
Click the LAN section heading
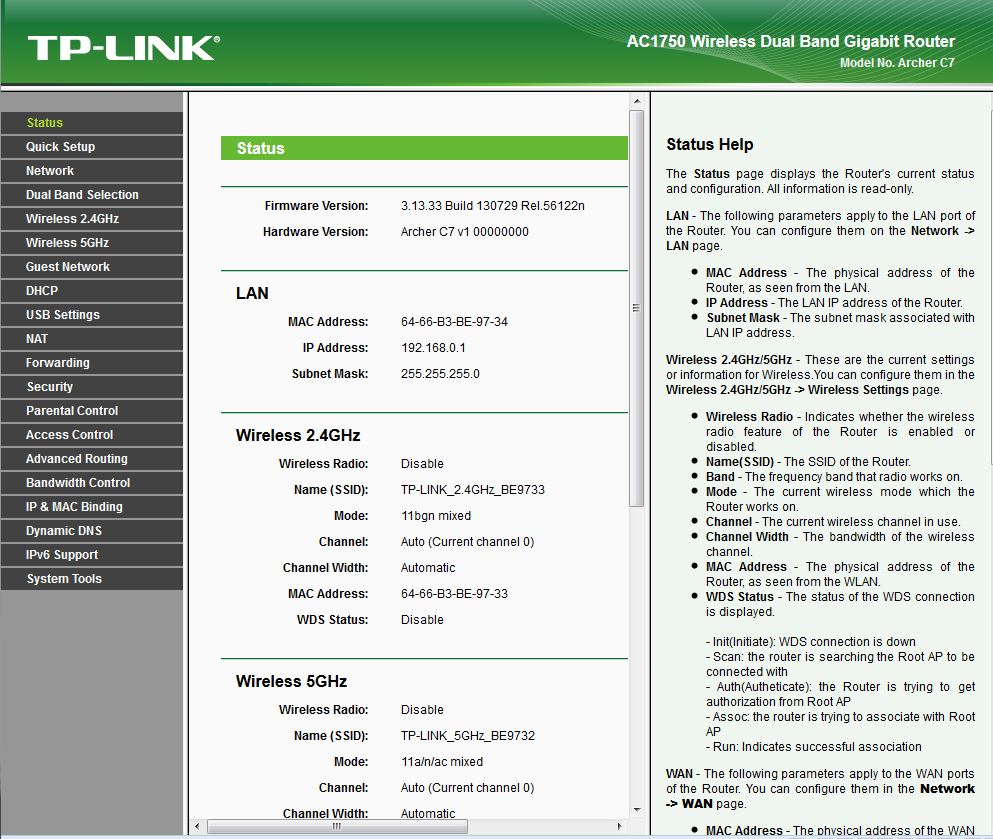(x=252, y=293)
